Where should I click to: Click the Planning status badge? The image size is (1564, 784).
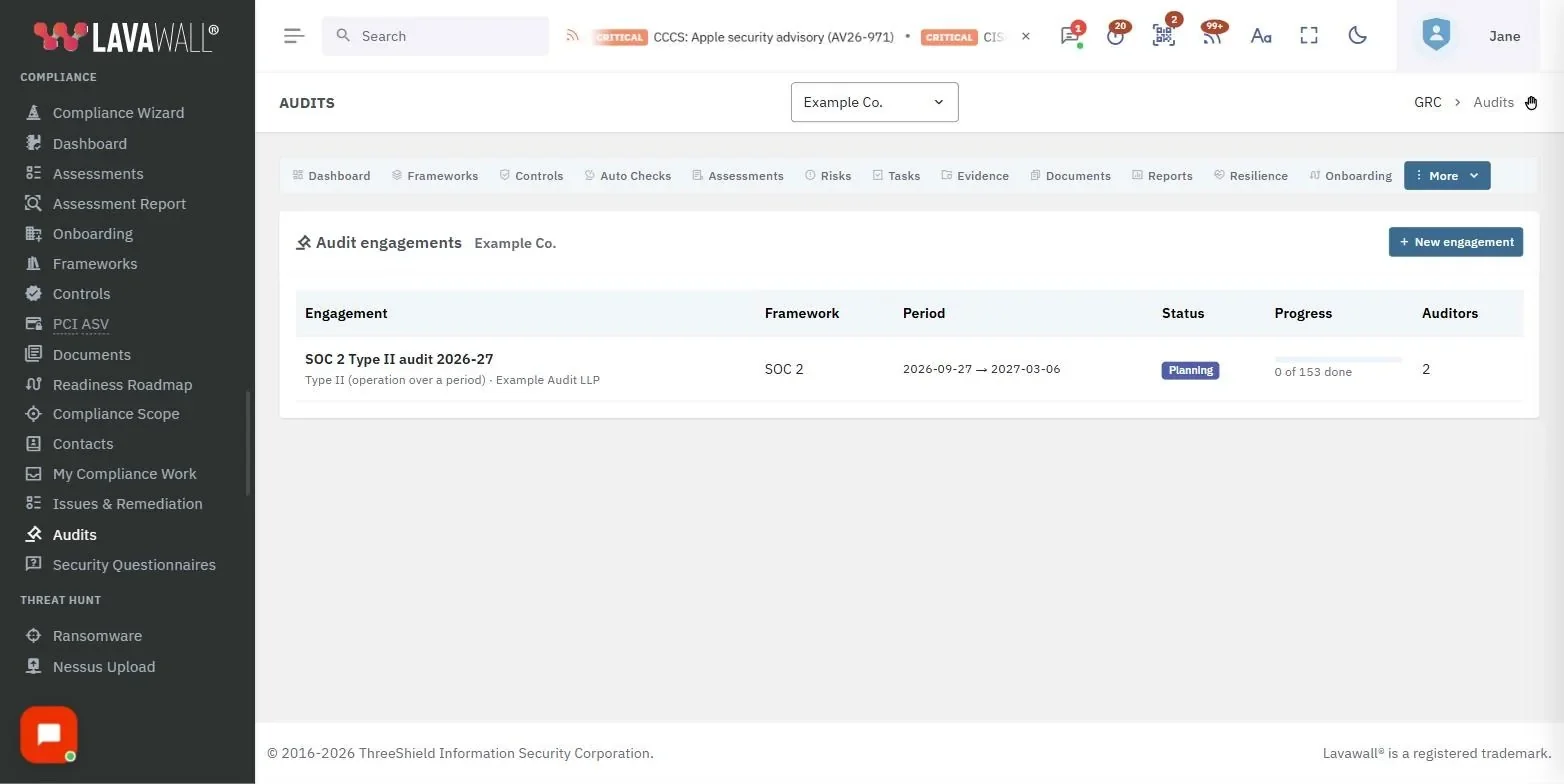pos(1190,370)
